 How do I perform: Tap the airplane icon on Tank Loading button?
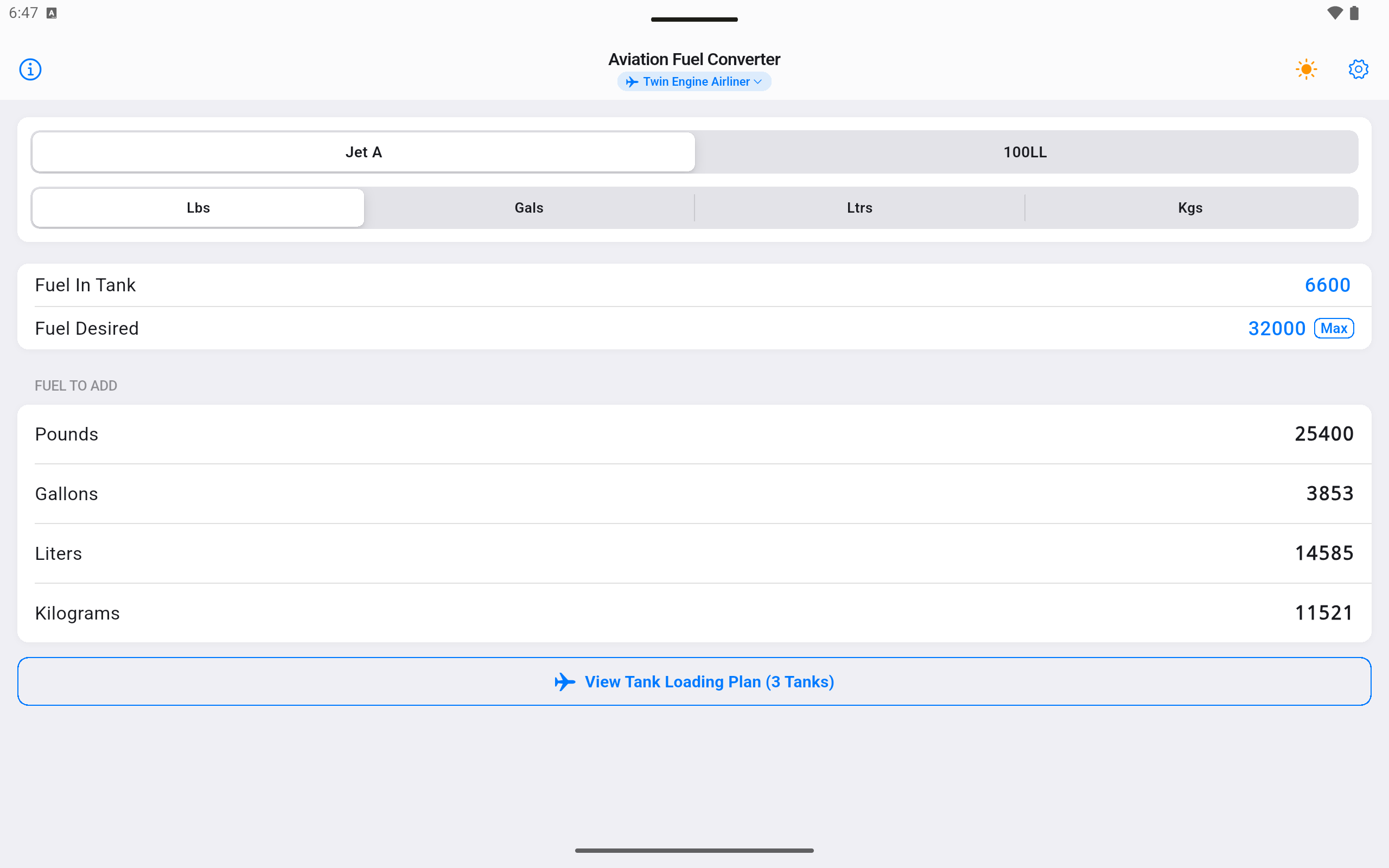(565, 682)
